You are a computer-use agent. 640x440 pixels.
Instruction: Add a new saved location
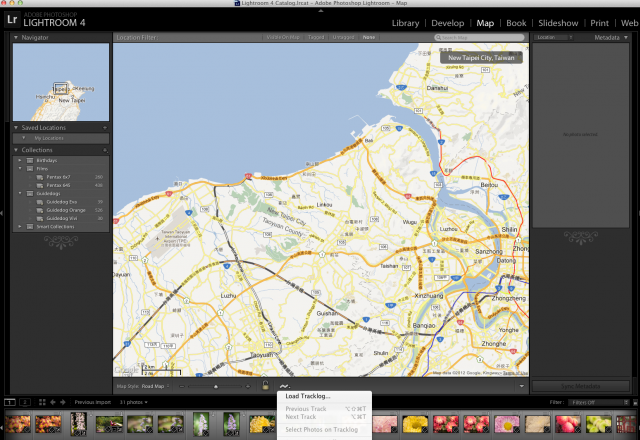click(104, 128)
